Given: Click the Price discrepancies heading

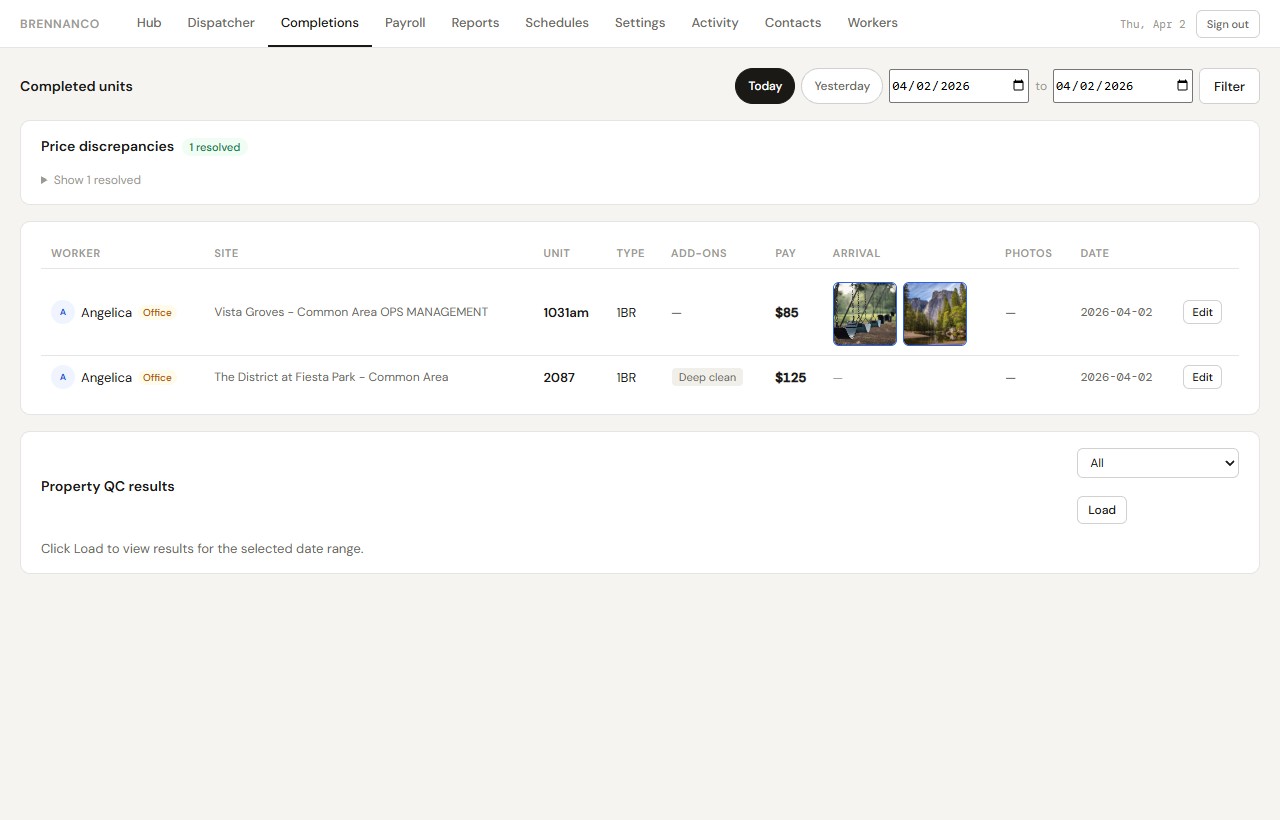Looking at the screenshot, I should (108, 146).
